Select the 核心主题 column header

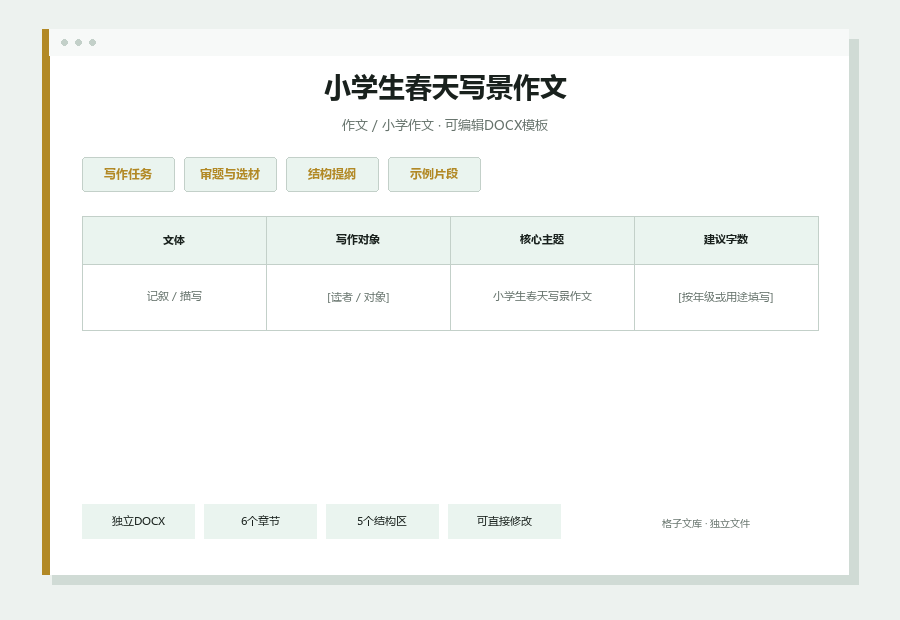click(x=542, y=241)
